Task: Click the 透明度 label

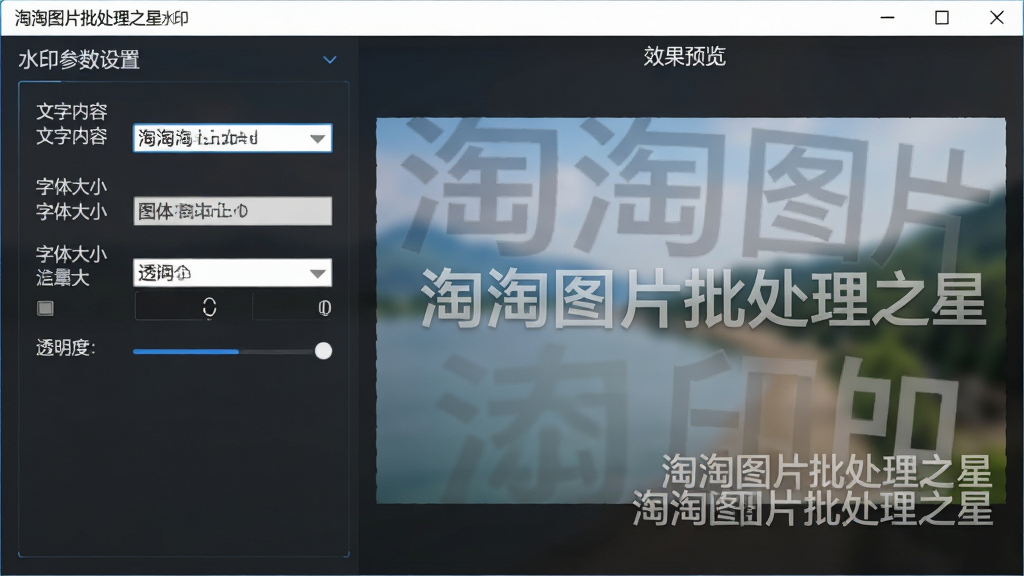Action: 66,348
